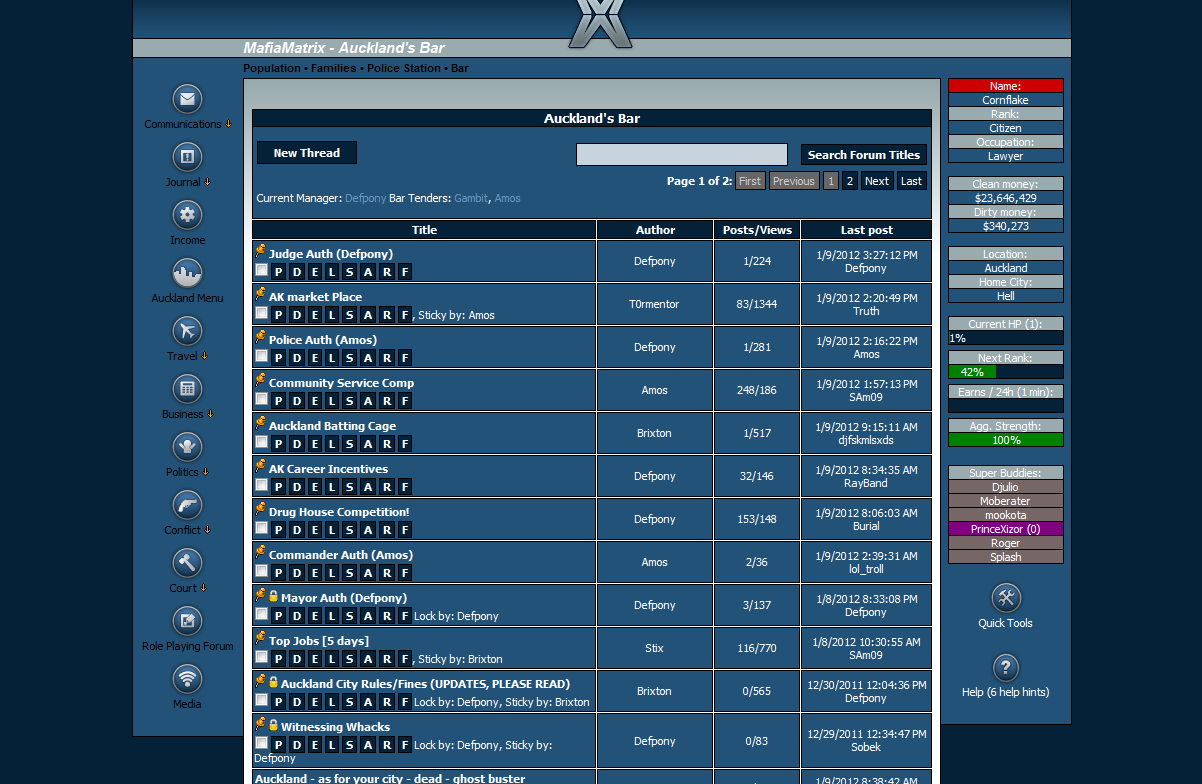Open the AK market Place thread

point(315,297)
